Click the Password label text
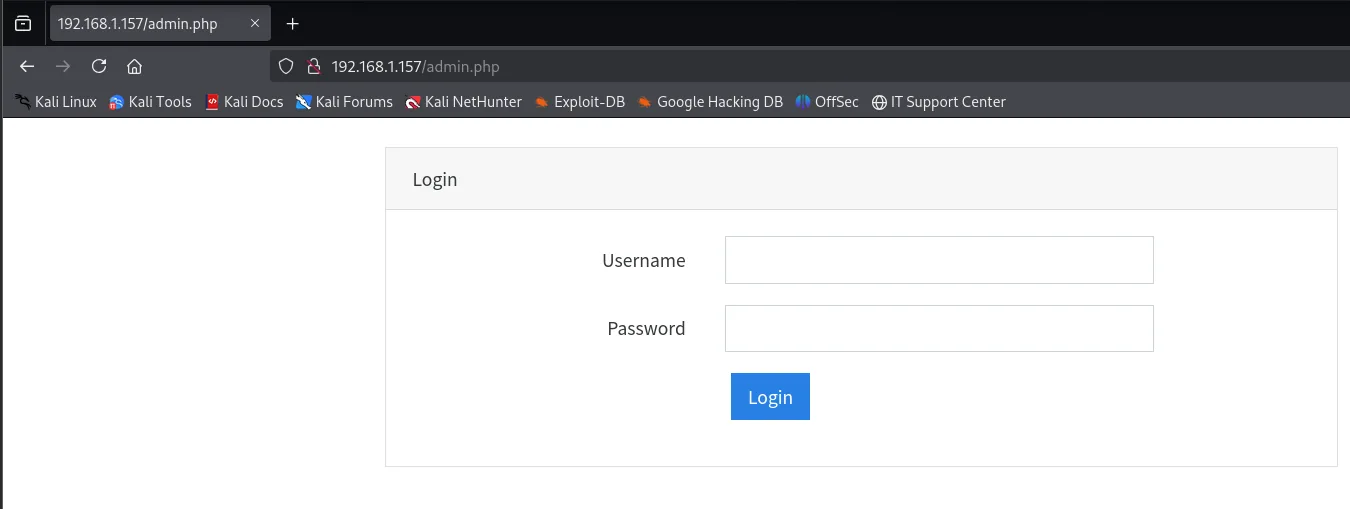Viewport: 1350px width, 509px height. tap(646, 328)
